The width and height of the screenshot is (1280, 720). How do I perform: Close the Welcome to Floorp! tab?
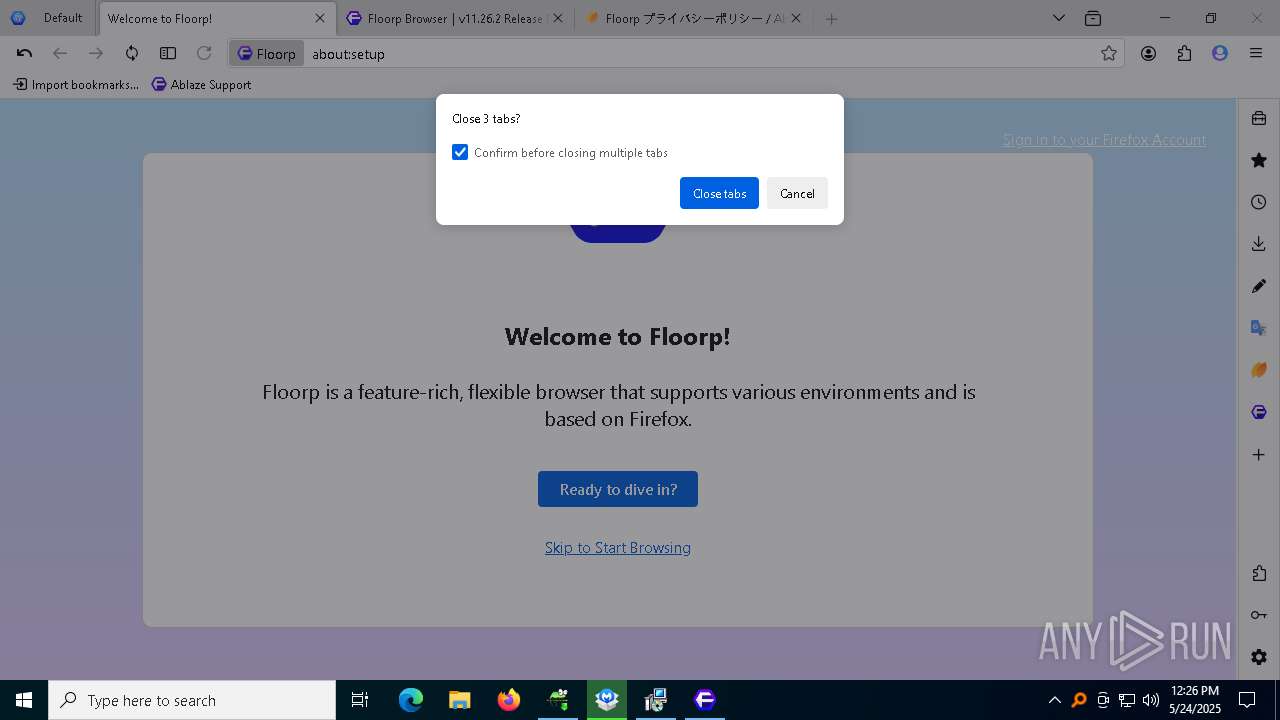(320, 18)
